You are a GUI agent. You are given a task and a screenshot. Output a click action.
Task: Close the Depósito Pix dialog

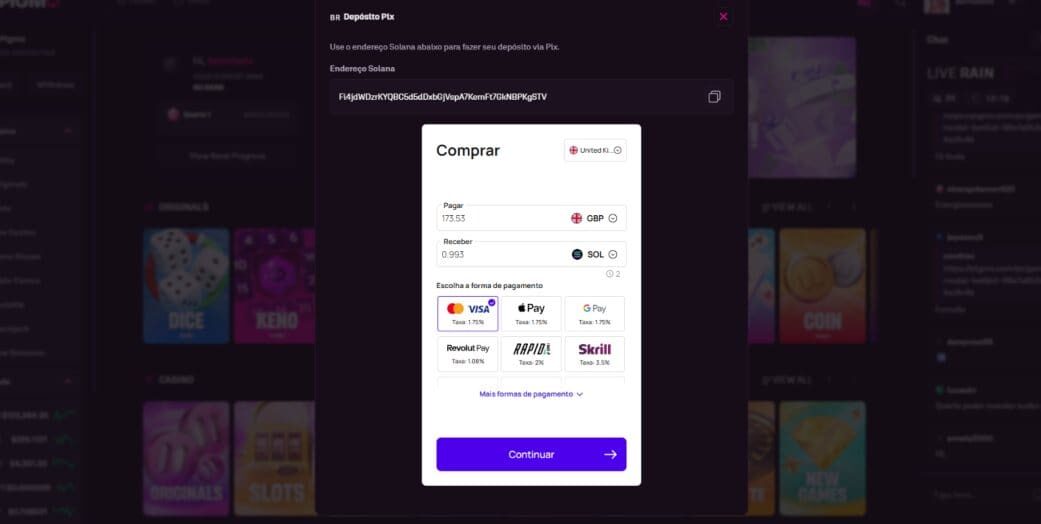click(x=723, y=16)
